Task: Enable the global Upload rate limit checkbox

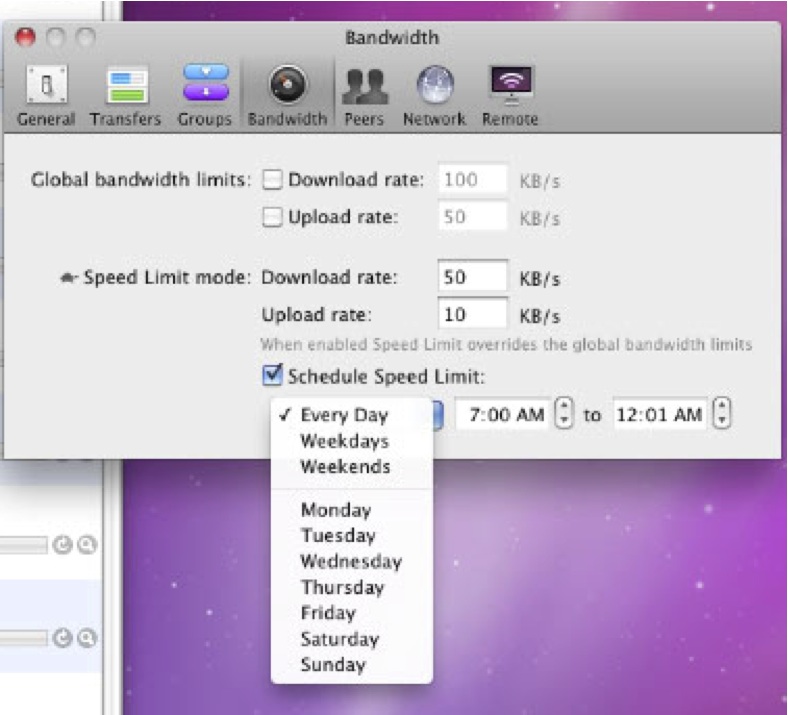Action: tap(272, 217)
